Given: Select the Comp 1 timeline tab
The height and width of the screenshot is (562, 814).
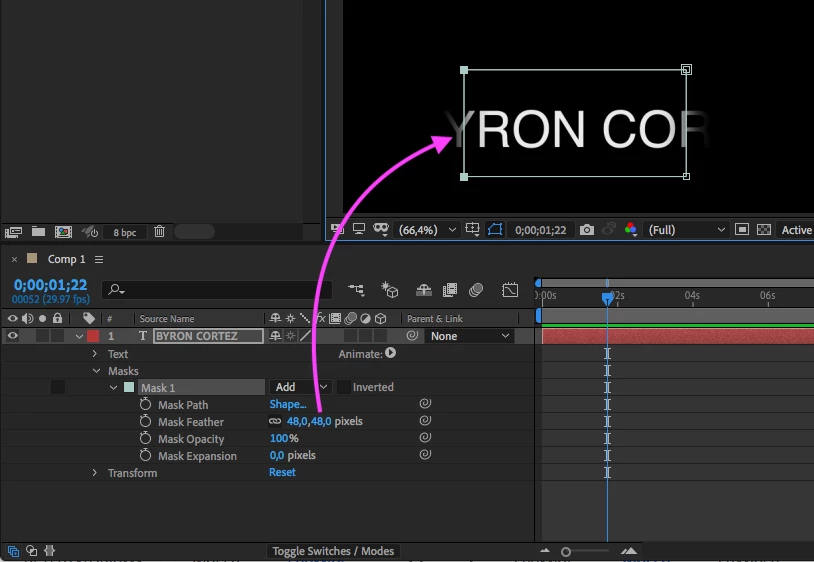Looking at the screenshot, I should (x=66, y=259).
